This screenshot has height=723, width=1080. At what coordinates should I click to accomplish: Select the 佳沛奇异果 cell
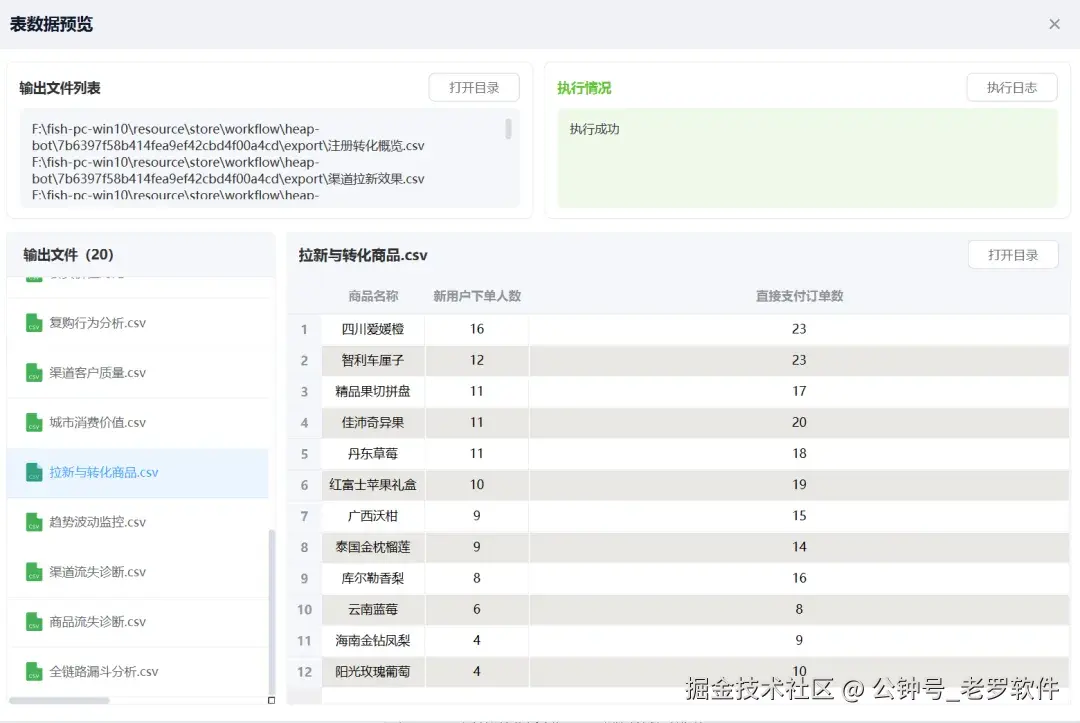pos(373,422)
